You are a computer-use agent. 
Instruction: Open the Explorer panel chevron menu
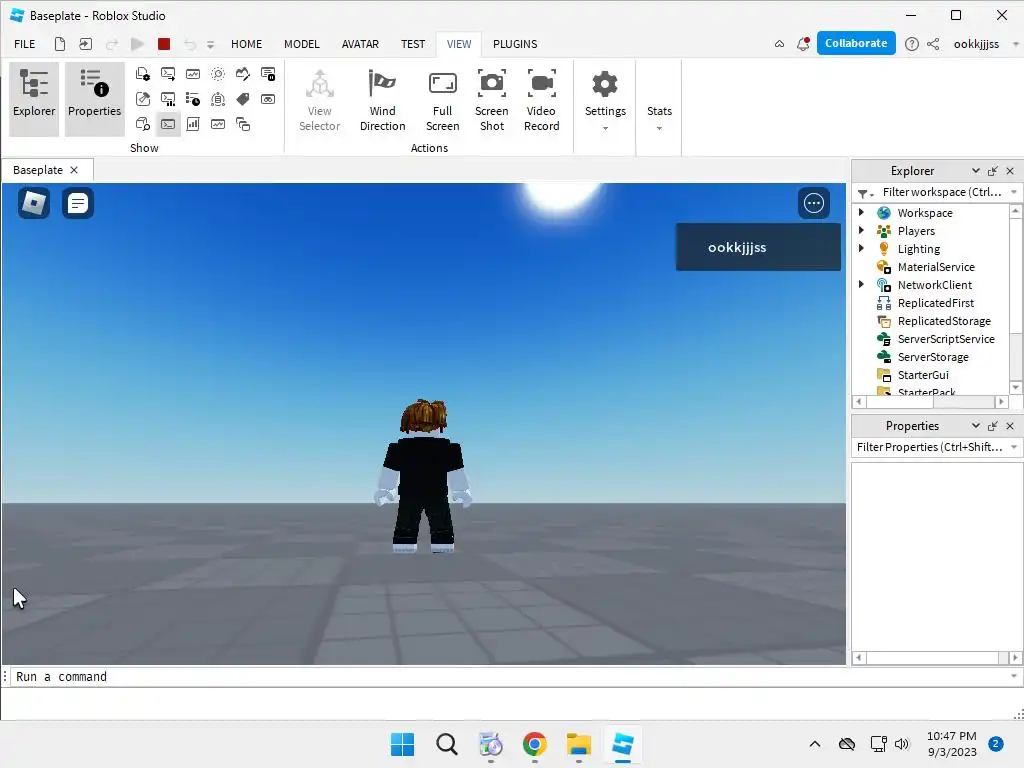pyautogui.click(x=976, y=170)
